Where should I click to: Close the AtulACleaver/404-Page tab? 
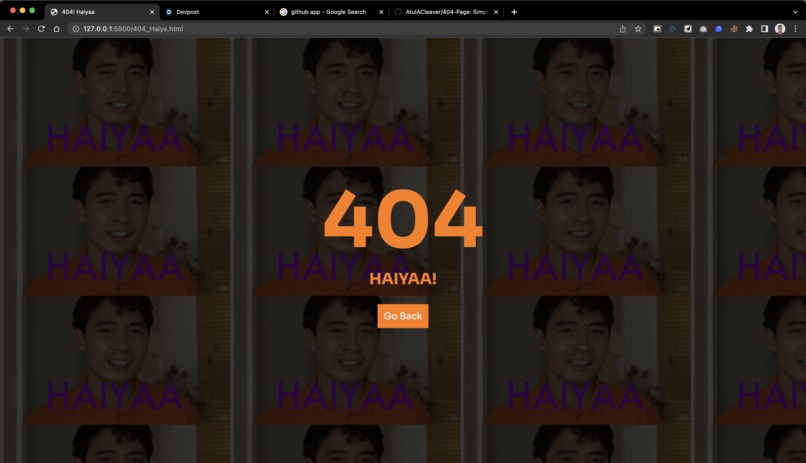(496, 12)
